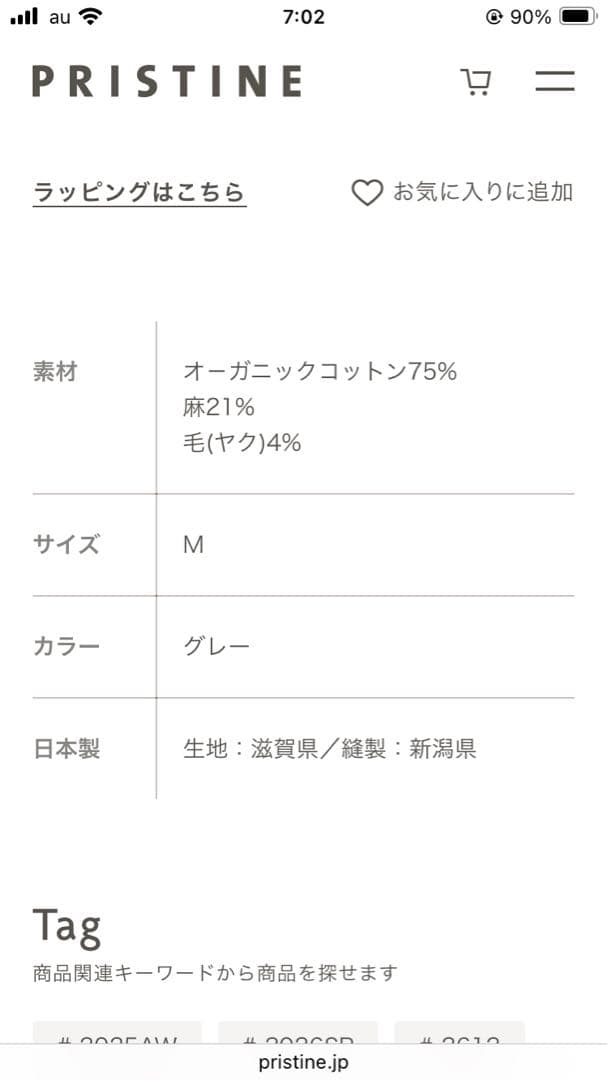Tap the pristine.jp address bar
608x1080 pixels.
pyautogui.click(x=304, y=1062)
